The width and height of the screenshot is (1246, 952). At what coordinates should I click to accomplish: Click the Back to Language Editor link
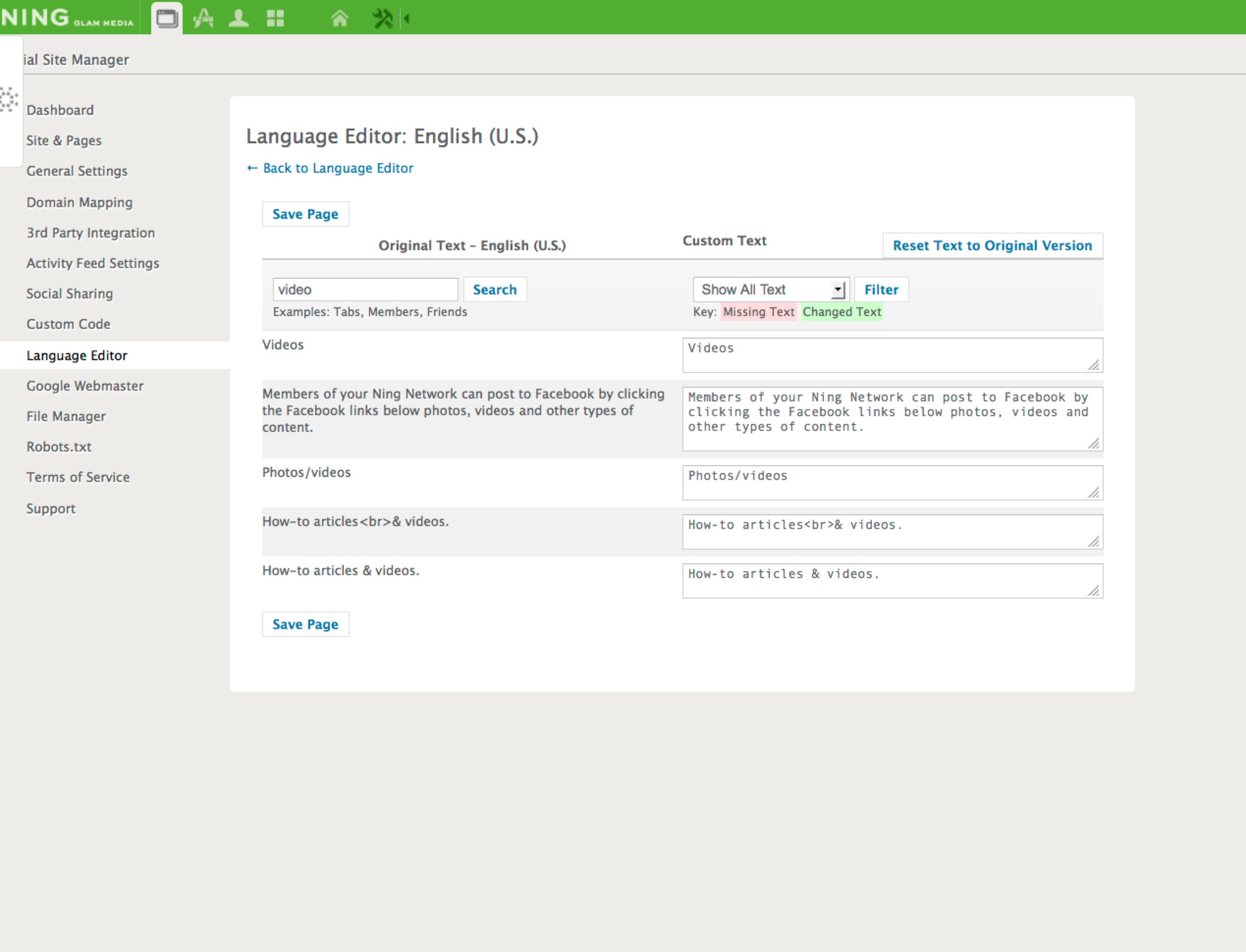pyautogui.click(x=330, y=168)
